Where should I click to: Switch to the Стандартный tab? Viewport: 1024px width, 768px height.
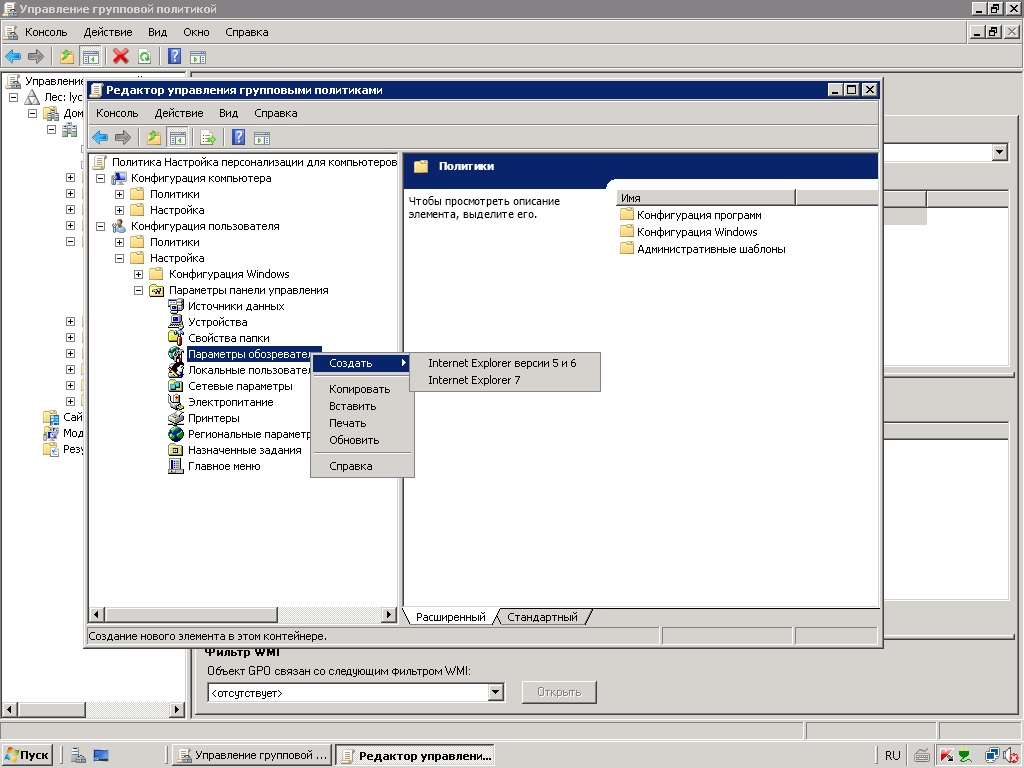pyautogui.click(x=542, y=617)
